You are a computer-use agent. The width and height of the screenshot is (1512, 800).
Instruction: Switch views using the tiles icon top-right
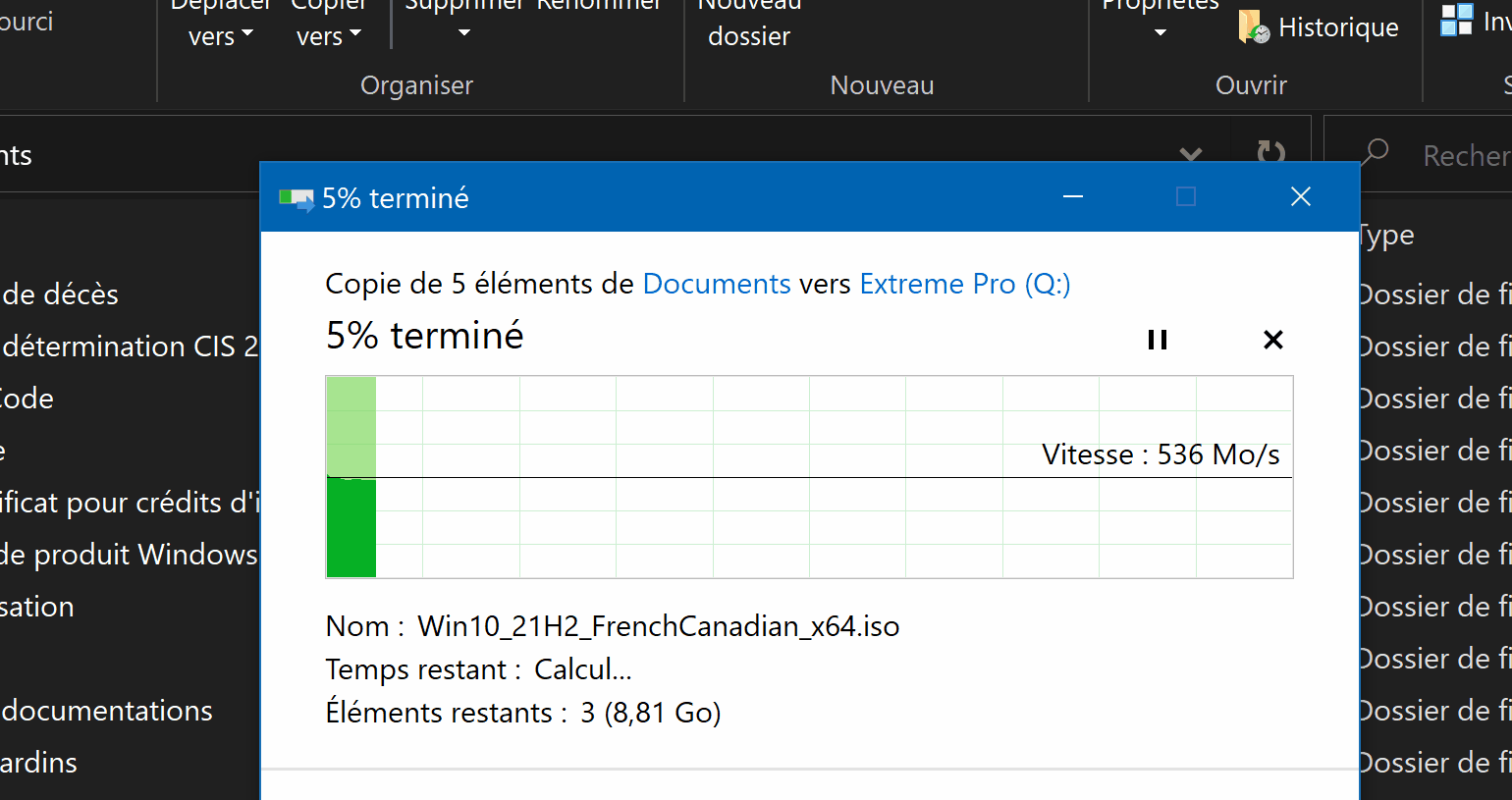tap(1456, 20)
